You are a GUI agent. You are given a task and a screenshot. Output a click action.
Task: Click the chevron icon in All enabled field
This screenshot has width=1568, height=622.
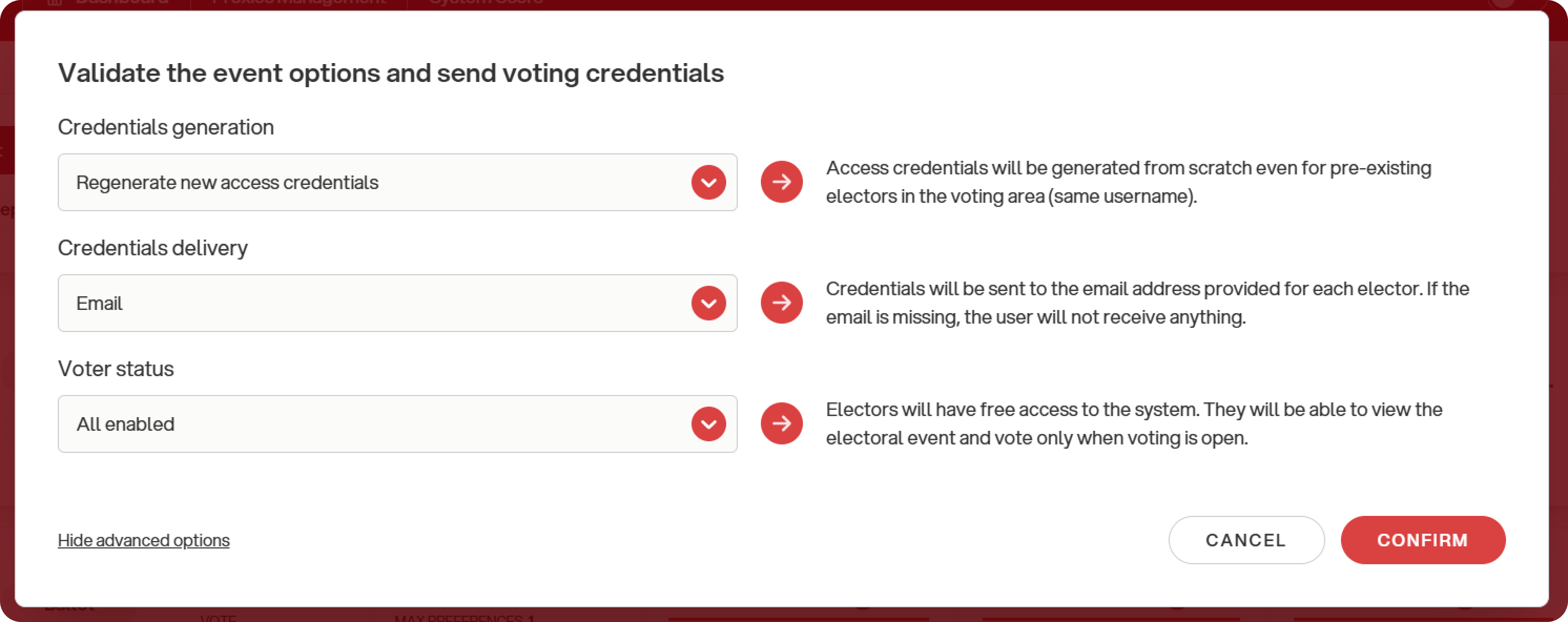coord(708,423)
